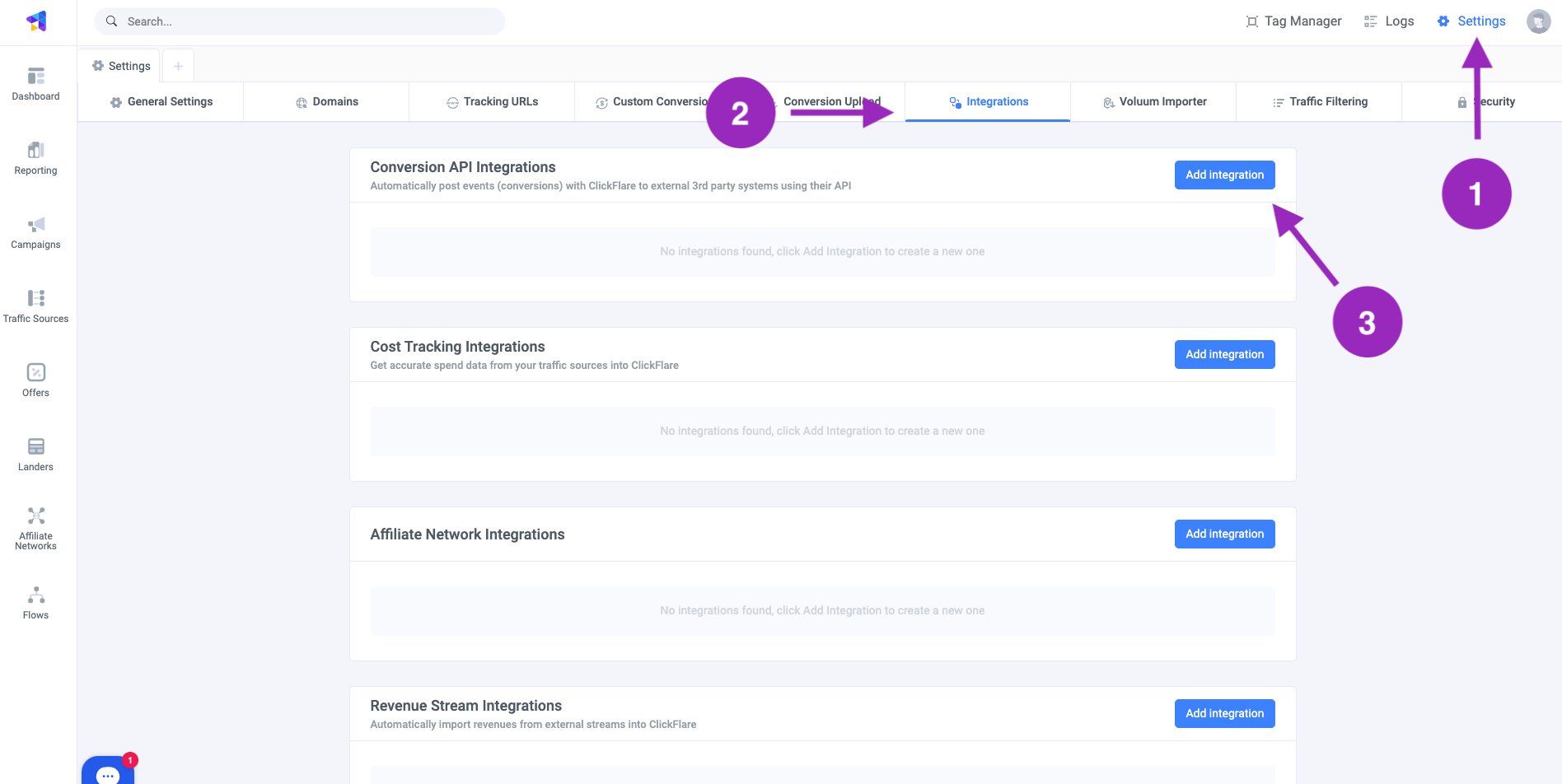Open the user avatar profile
1562x784 pixels.
pyautogui.click(x=1538, y=21)
